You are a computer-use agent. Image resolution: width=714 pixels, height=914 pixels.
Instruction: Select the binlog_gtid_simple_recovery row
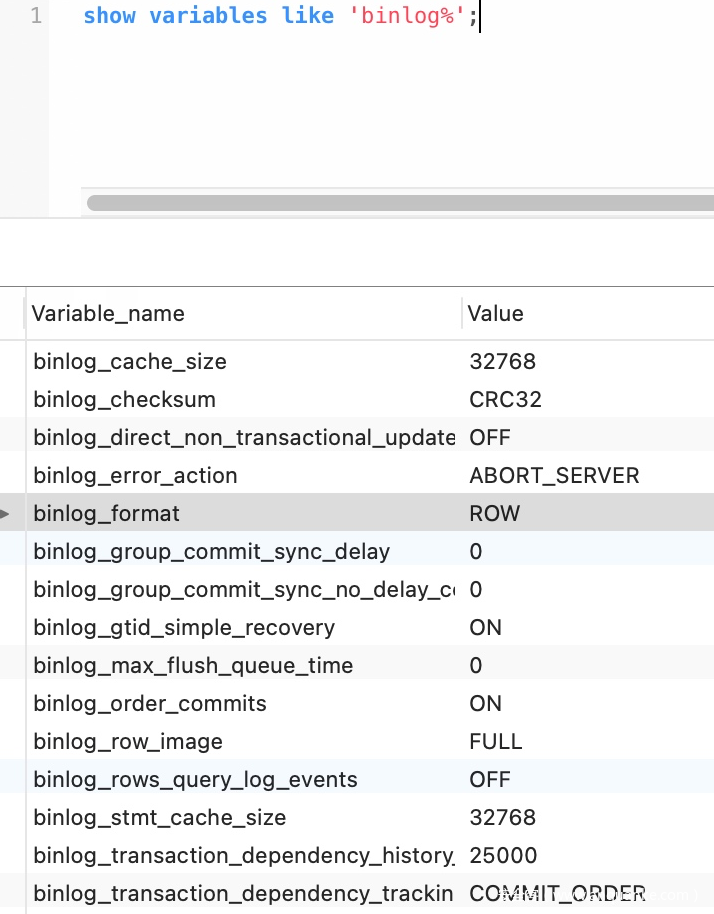tap(184, 627)
